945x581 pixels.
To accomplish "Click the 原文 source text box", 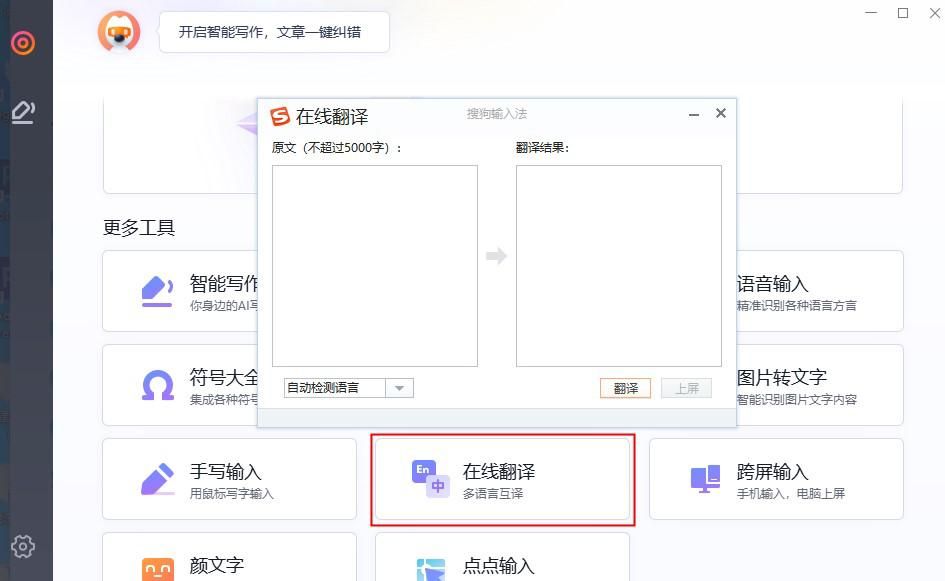I will tap(375, 266).
